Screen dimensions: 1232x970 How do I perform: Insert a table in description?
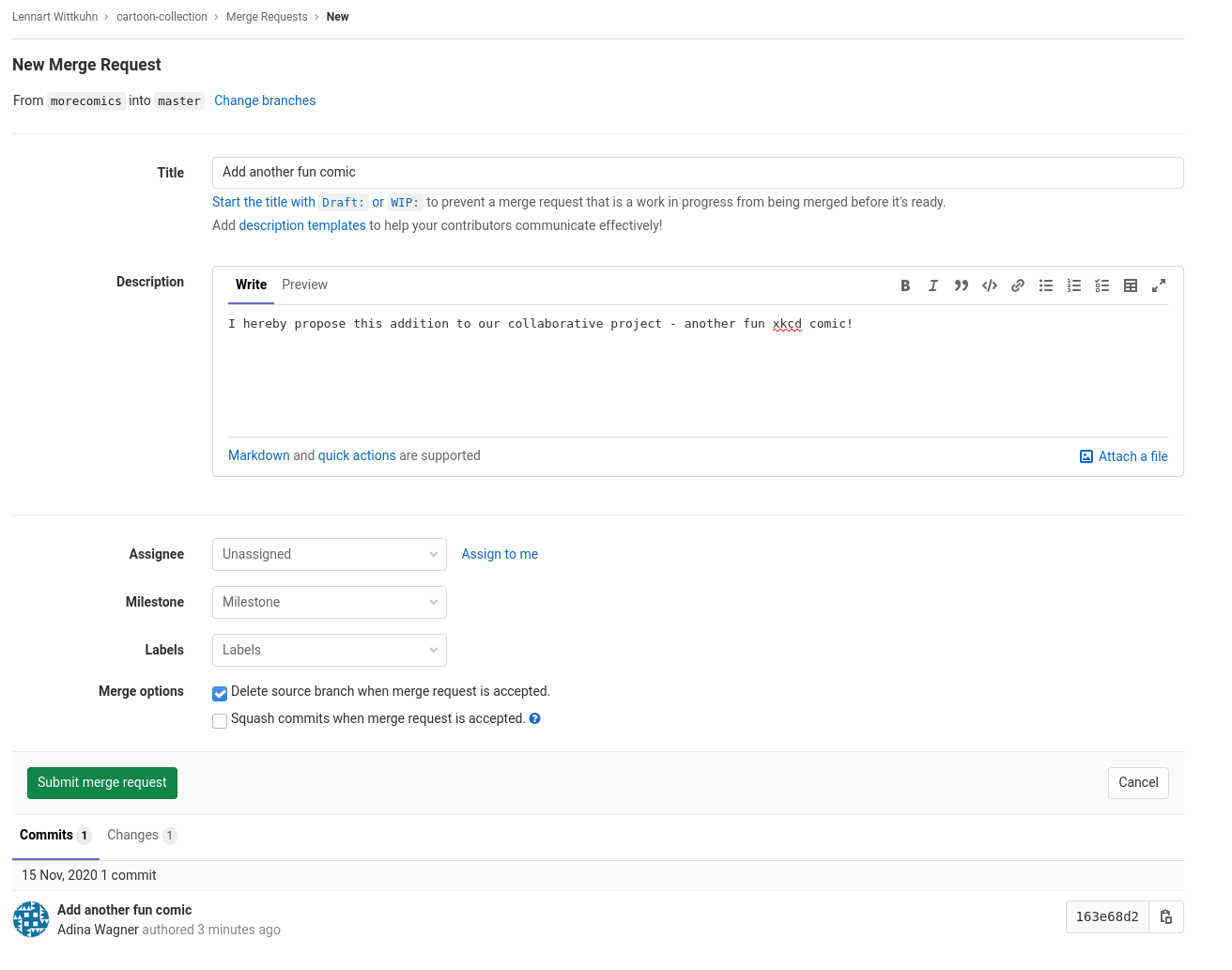pos(1131,285)
